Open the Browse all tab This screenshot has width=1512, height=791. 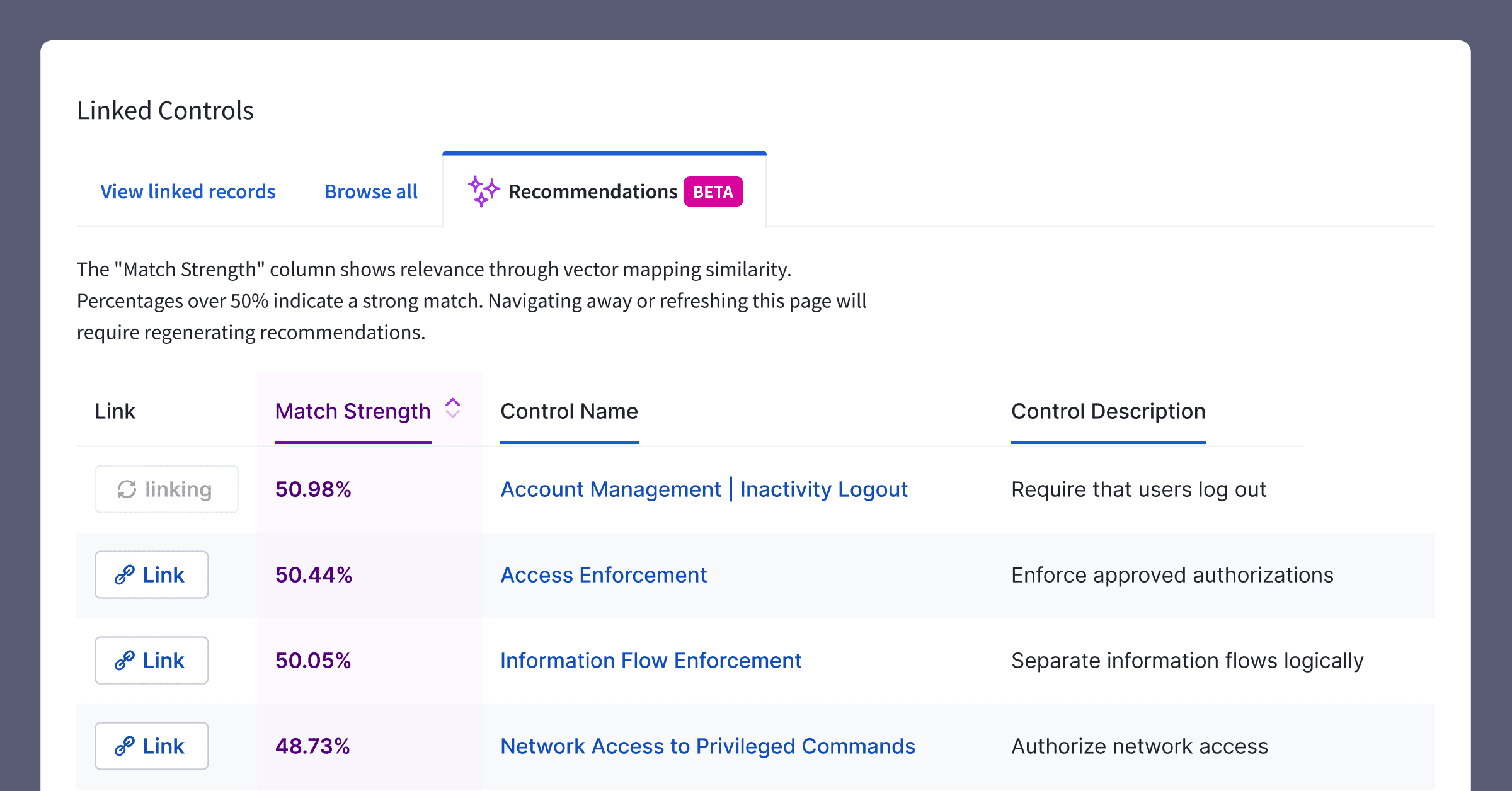pyautogui.click(x=371, y=191)
